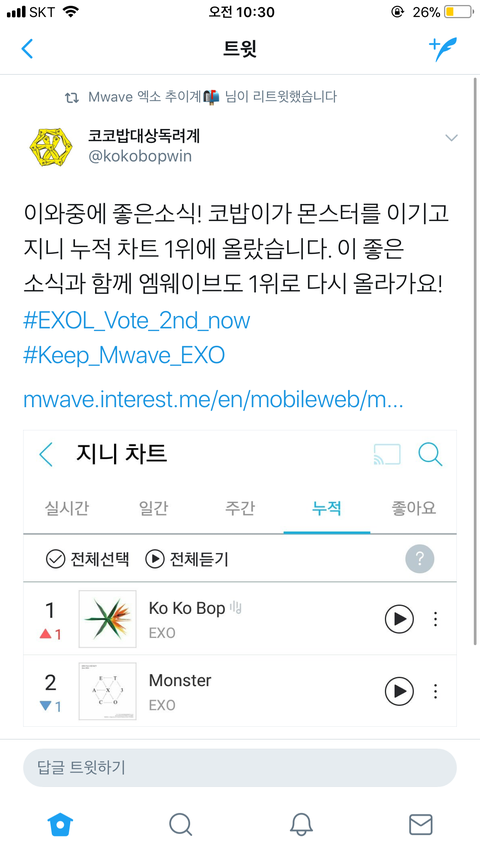This screenshot has height=853, width=480.
Task: Tap the reply tweet input field
Action: pos(239,768)
